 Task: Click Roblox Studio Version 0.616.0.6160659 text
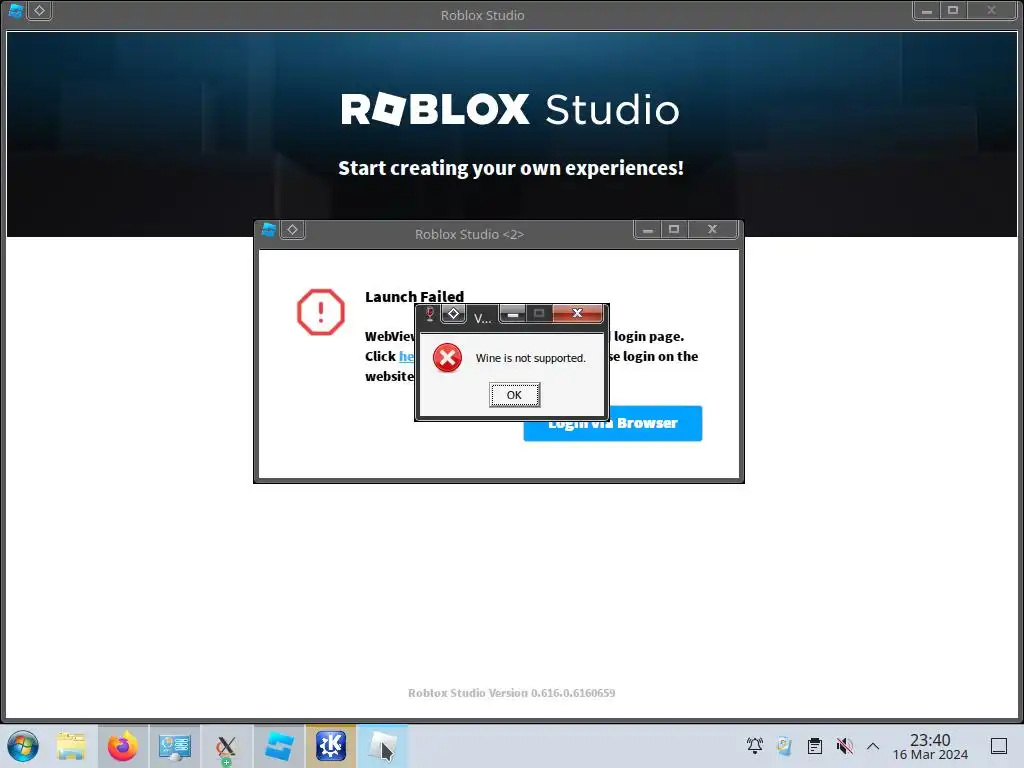point(511,693)
